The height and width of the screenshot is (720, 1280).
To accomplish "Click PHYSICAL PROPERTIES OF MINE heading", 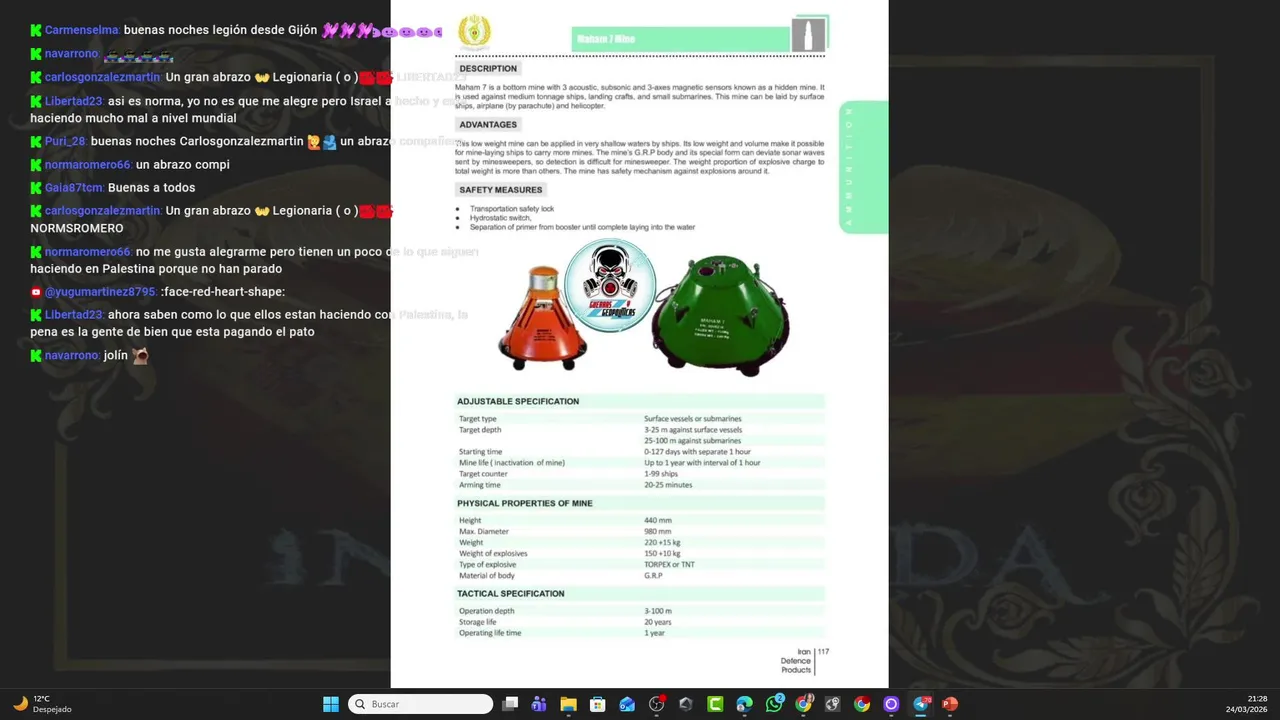I will pos(525,503).
